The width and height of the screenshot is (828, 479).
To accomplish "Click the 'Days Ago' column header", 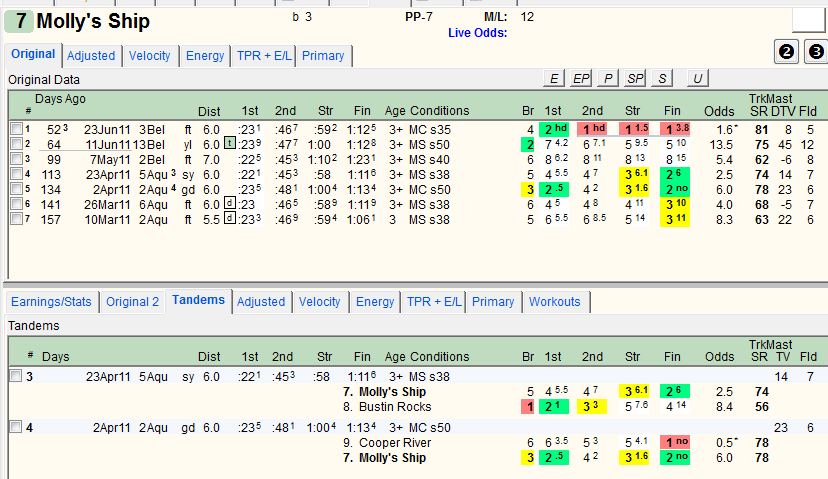I will pyautogui.click(x=60, y=99).
